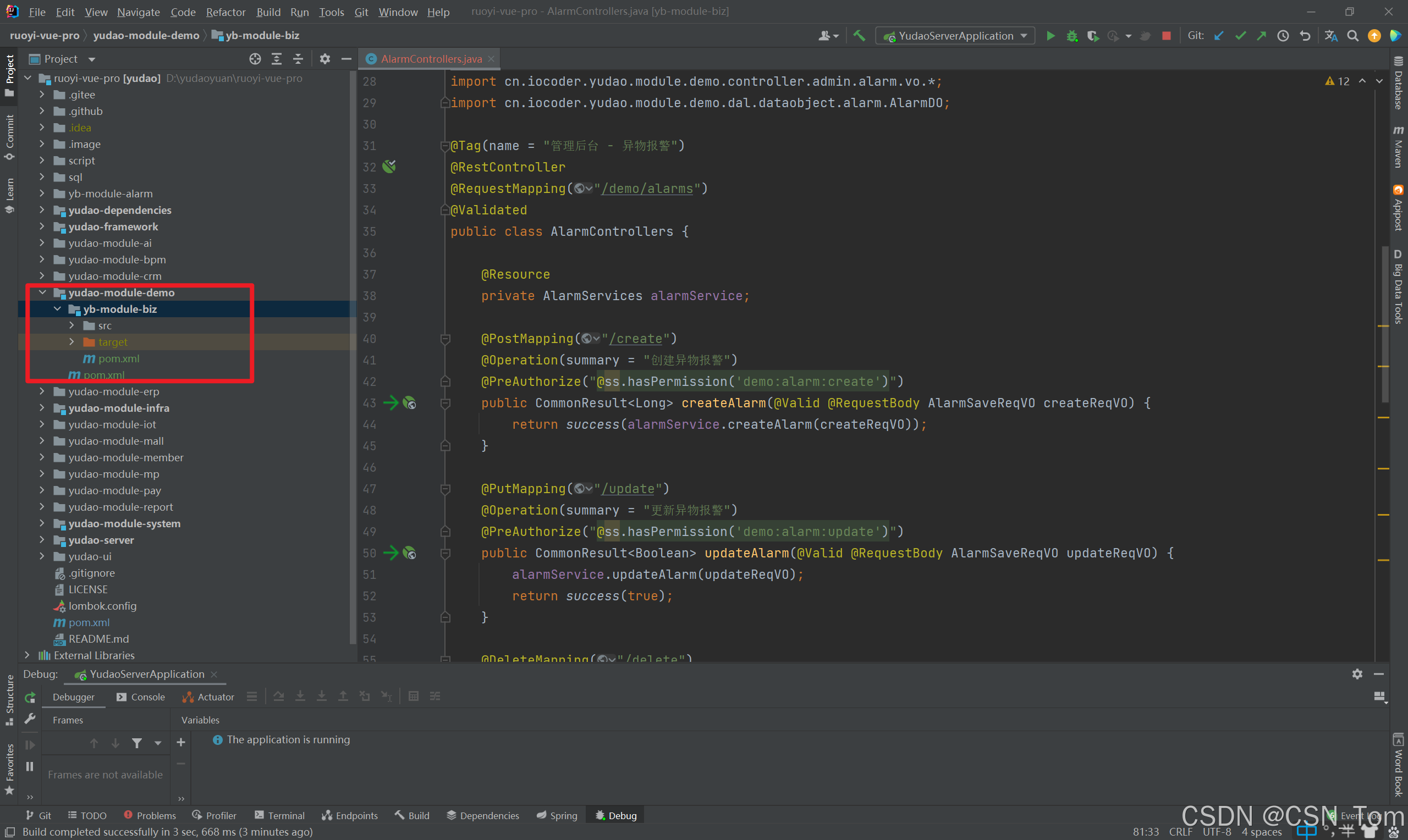
Task: Open the Apipost side tool window
Action: coord(1399,208)
